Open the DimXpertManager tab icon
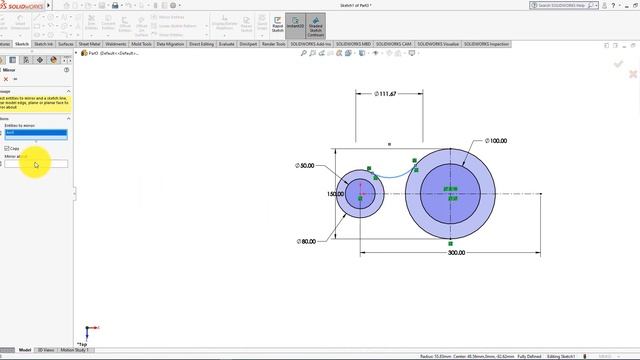 [x=40, y=60]
